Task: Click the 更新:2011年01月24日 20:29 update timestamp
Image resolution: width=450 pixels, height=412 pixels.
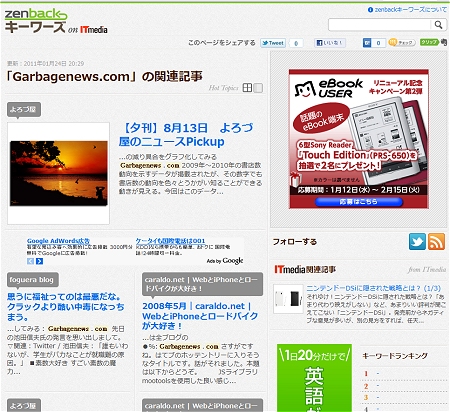Action: tap(45, 63)
